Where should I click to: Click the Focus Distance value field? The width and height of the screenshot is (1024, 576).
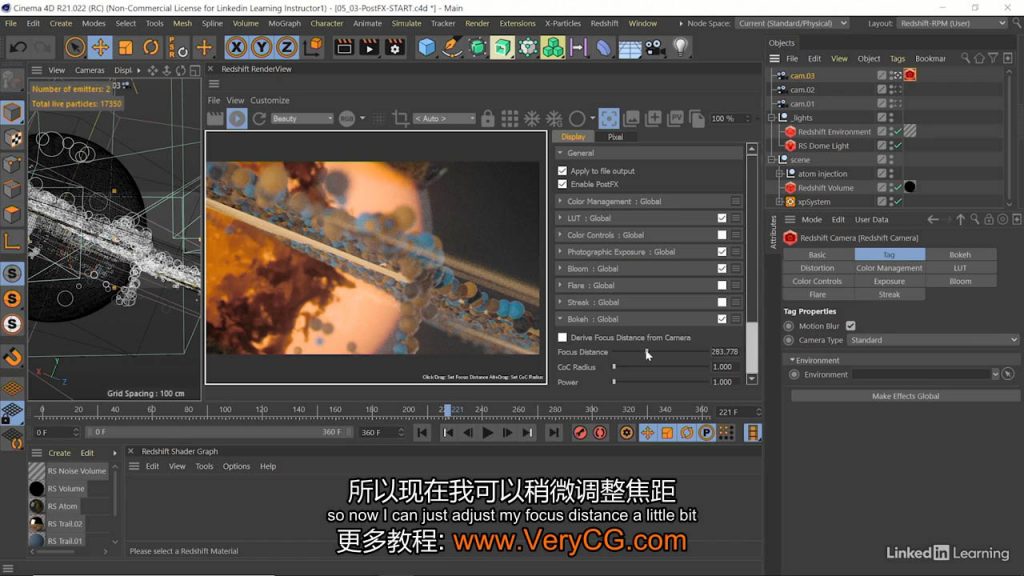pos(724,352)
